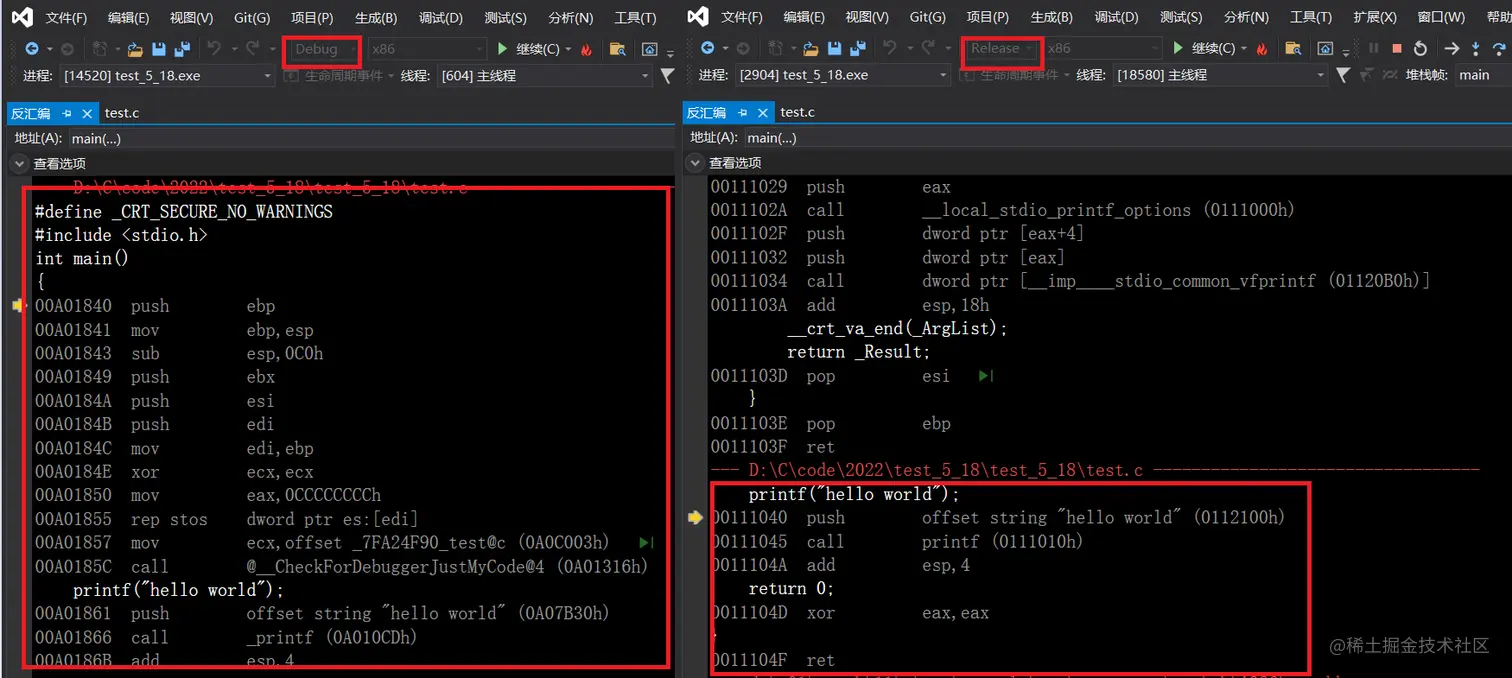This screenshot has height=678, width=1512.
Task: Click Step Into icon in right window
Action: (x=1476, y=48)
